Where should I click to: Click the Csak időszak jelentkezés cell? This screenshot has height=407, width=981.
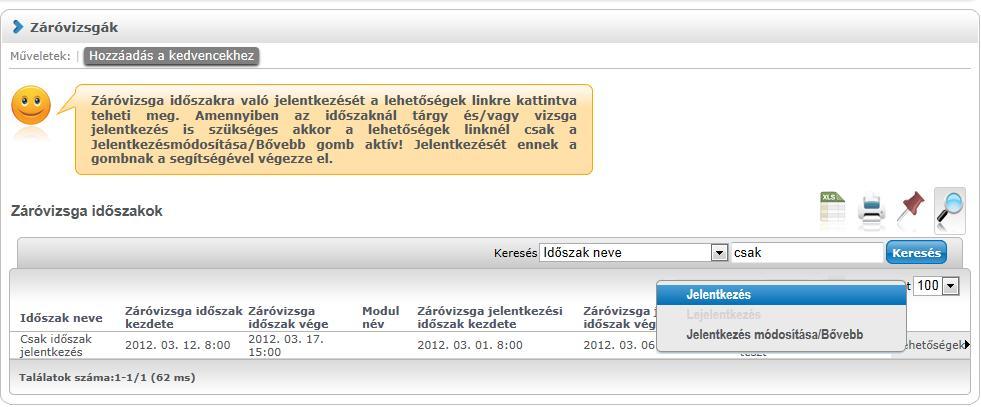click(56, 345)
